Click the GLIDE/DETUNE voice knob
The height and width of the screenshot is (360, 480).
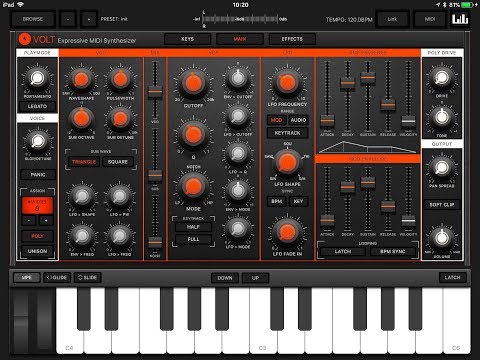pos(38,141)
